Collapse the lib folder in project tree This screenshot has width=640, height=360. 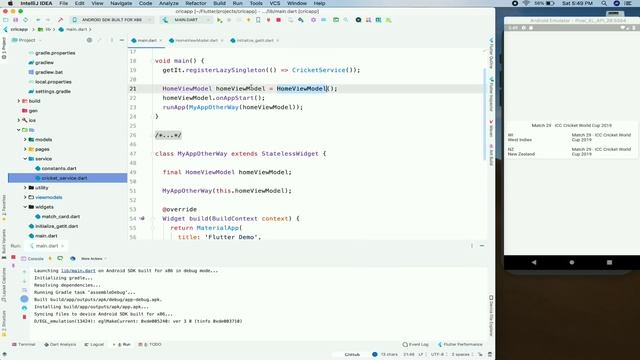coord(19,130)
